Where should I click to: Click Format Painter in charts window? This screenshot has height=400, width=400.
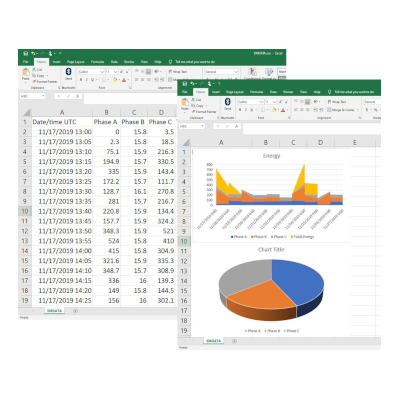click(x=204, y=111)
